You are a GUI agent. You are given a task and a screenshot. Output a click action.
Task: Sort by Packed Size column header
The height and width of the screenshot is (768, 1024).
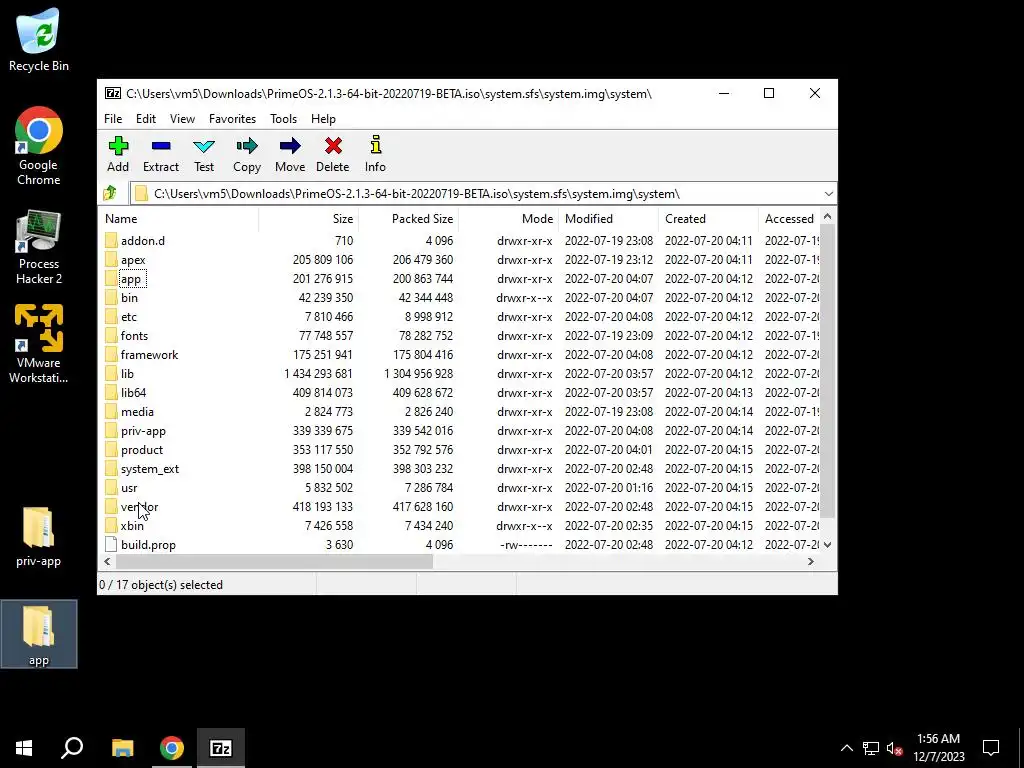coord(409,219)
